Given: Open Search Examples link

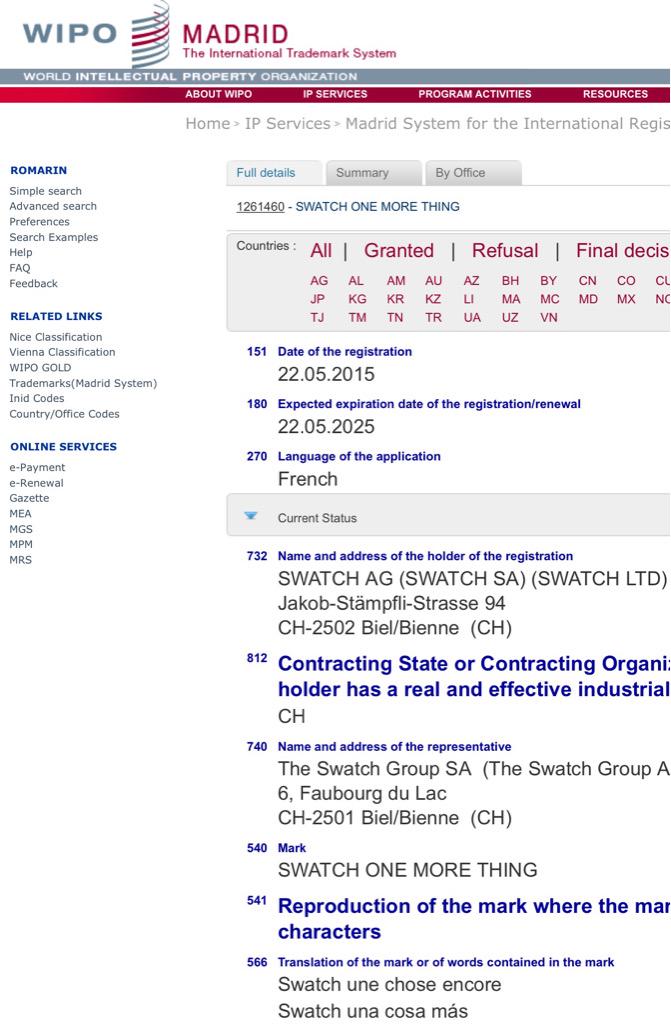Looking at the screenshot, I should [54, 238].
